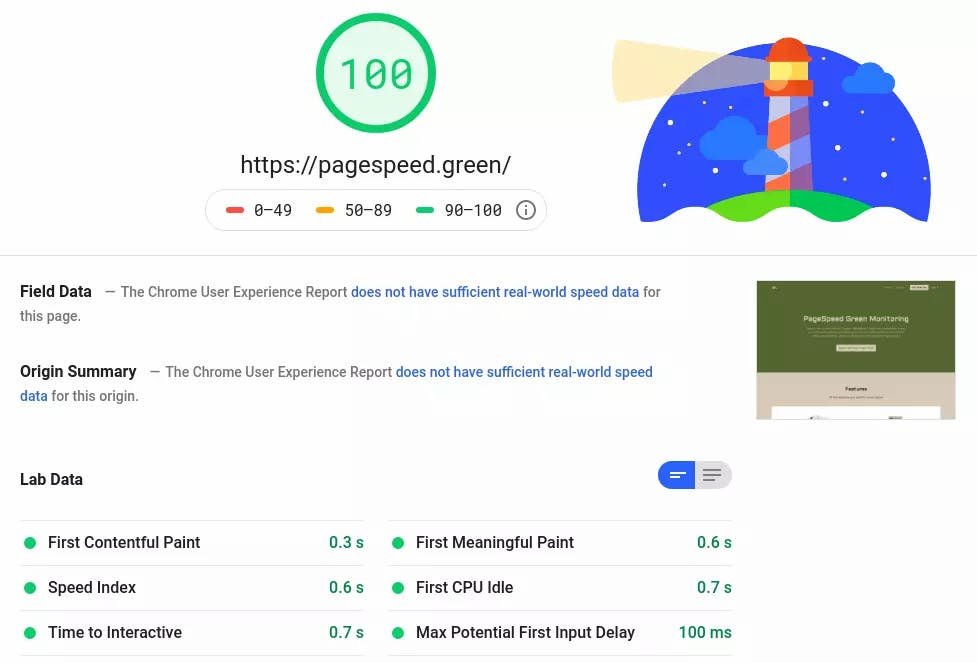The image size is (977, 663).
Task: Toggle back to the compact metrics layout
Action: tap(677, 475)
